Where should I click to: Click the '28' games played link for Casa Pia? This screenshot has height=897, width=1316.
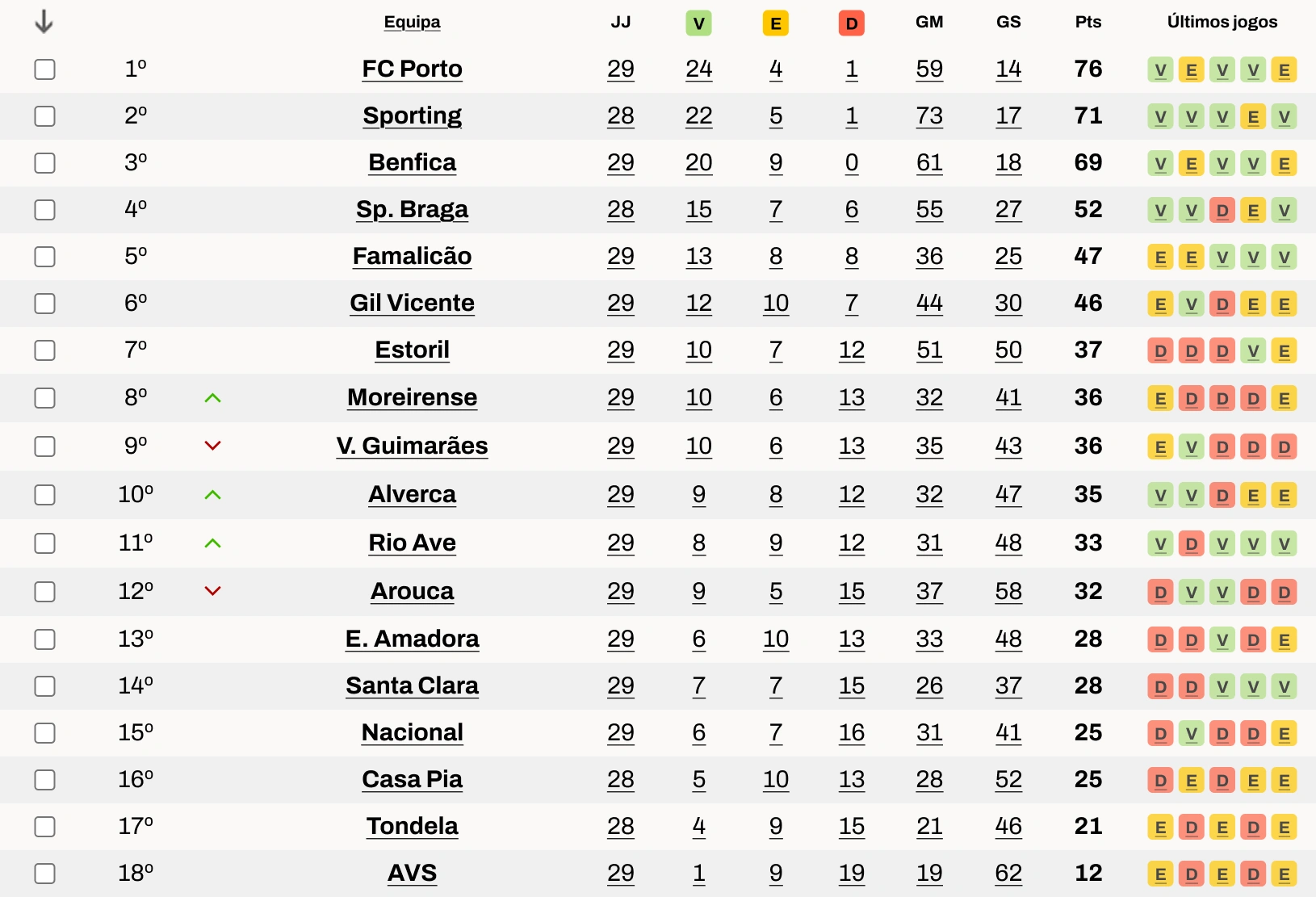click(620, 780)
